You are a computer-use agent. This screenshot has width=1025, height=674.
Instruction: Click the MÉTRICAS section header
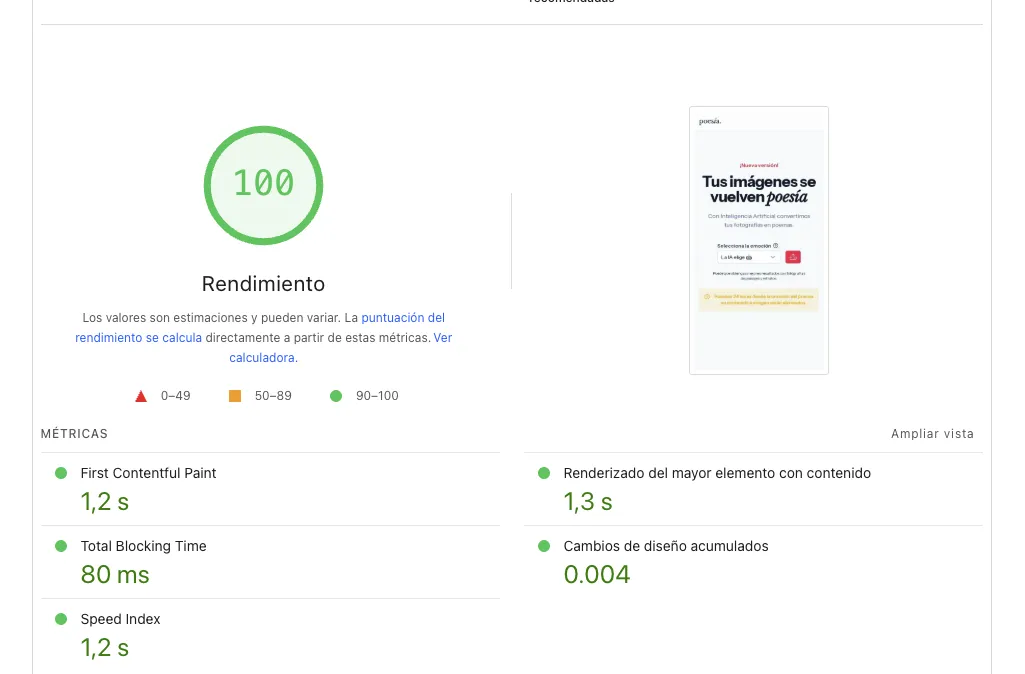tap(74, 434)
